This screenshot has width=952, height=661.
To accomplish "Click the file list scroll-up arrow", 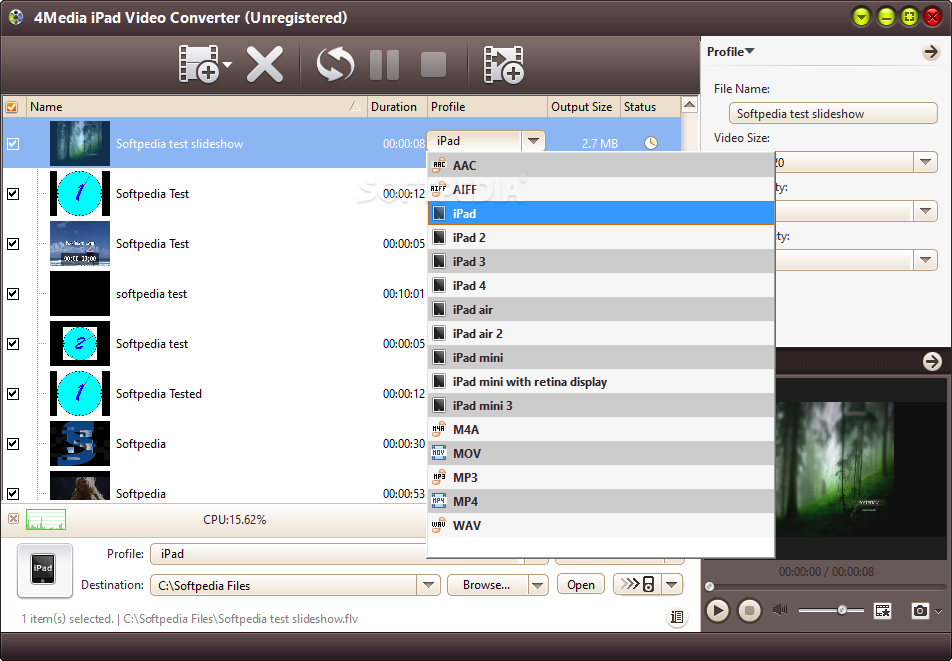I will pos(689,105).
